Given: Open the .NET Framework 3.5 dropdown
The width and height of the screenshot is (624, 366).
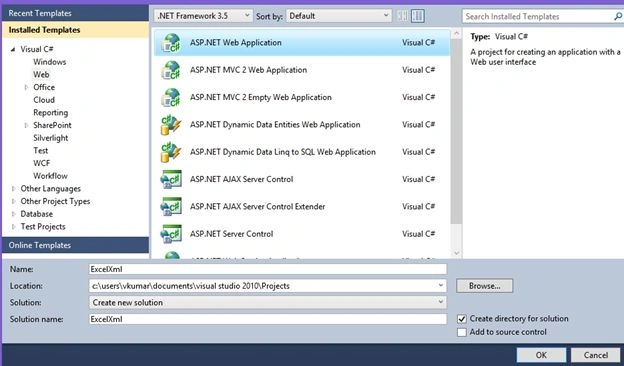Looking at the screenshot, I should tap(203, 16).
